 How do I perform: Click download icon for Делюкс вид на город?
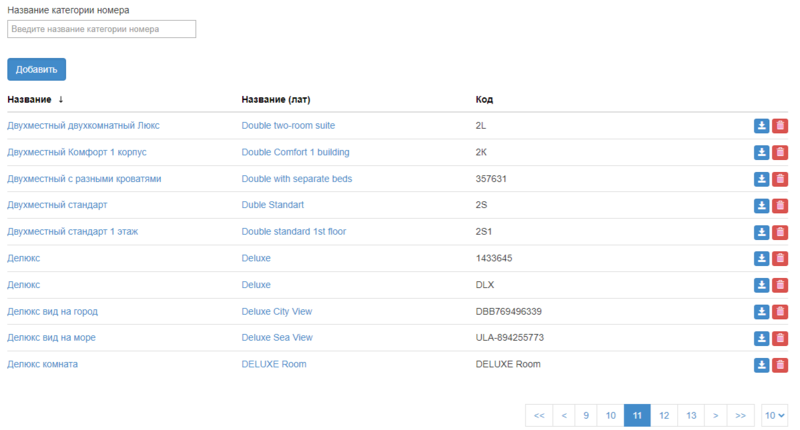coord(761,312)
